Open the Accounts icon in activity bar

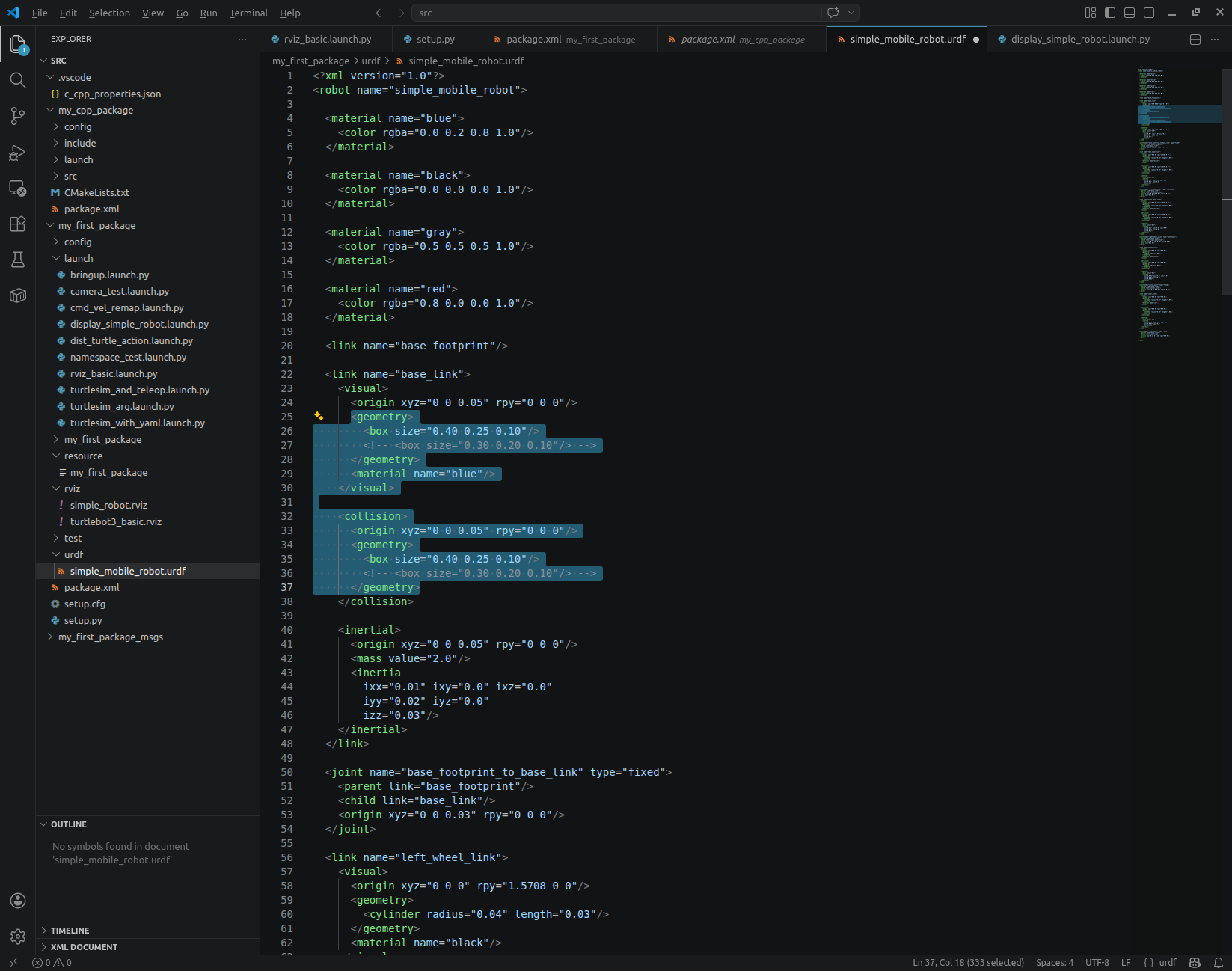pyautogui.click(x=18, y=901)
